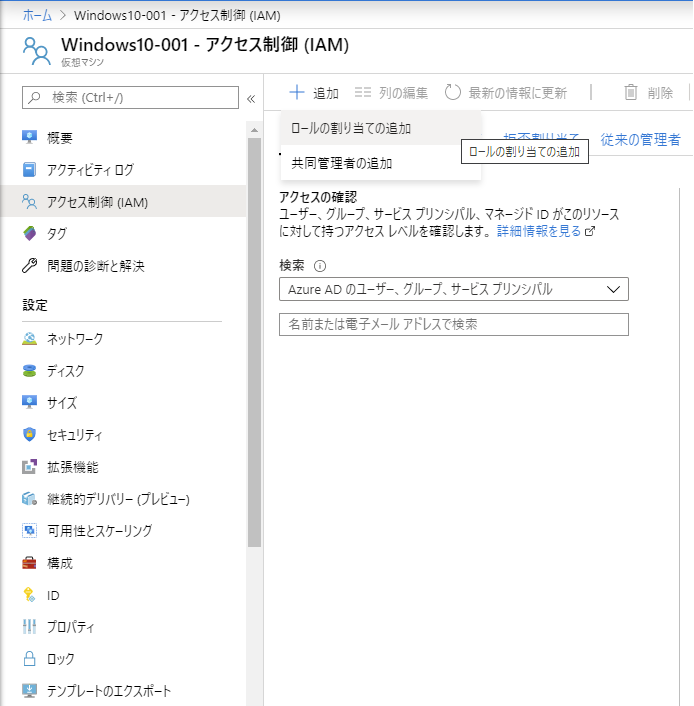
Task: Click the sidebar 検索 (Ctrl+/) field
Action: 130,97
